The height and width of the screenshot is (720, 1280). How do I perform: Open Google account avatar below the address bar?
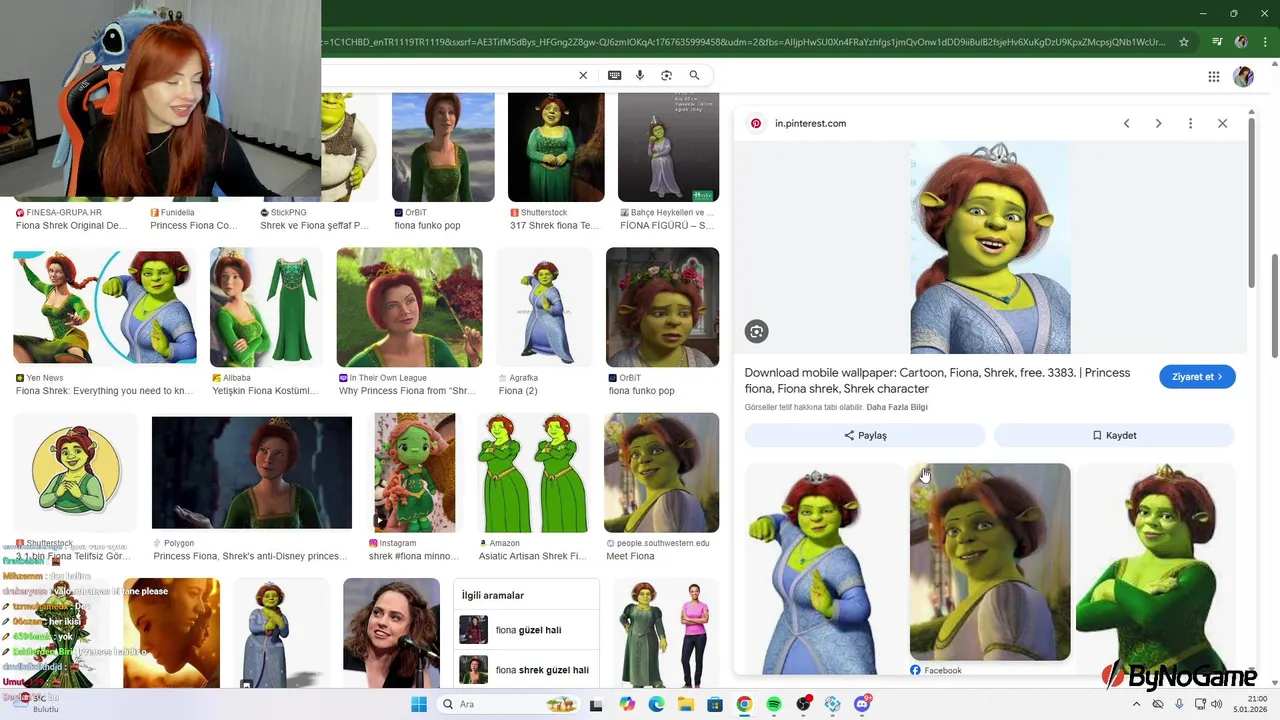[x=1243, y=76]
